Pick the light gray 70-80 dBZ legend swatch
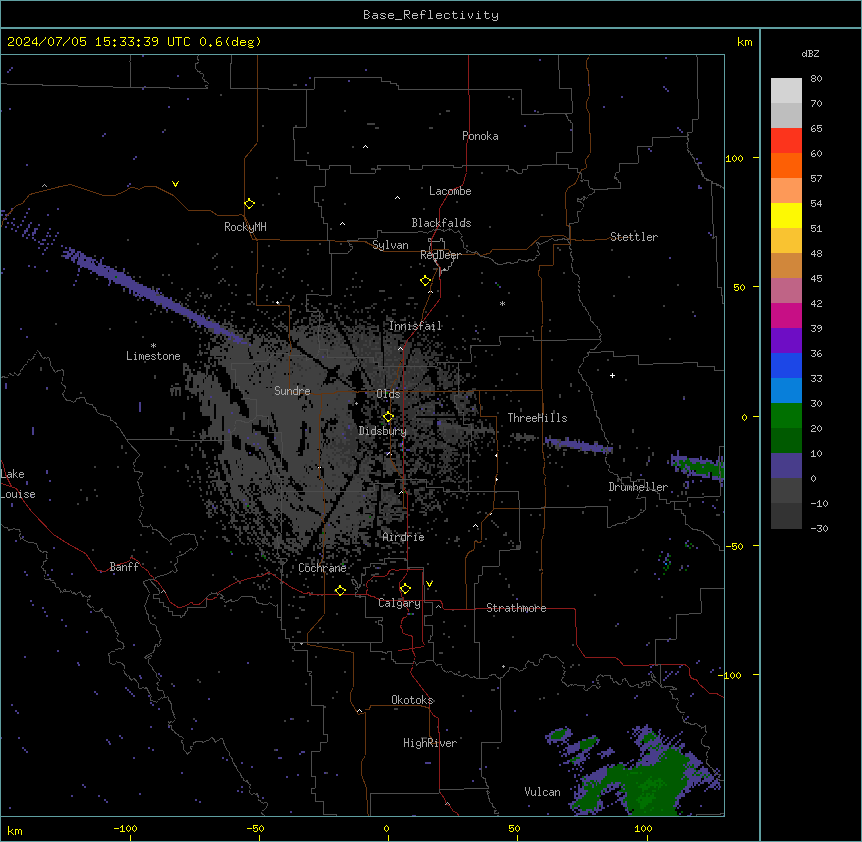 [786, 91]
